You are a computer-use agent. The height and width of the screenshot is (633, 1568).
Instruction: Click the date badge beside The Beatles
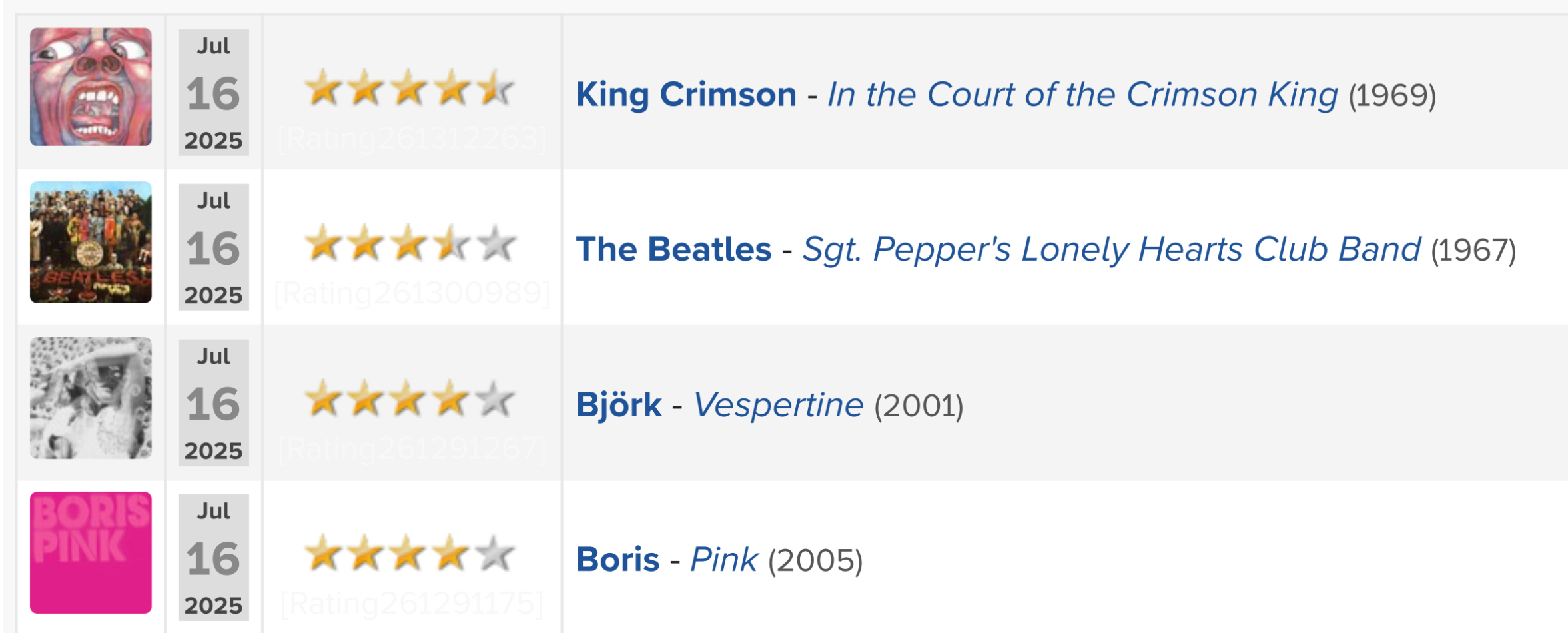tap(214, 247)
